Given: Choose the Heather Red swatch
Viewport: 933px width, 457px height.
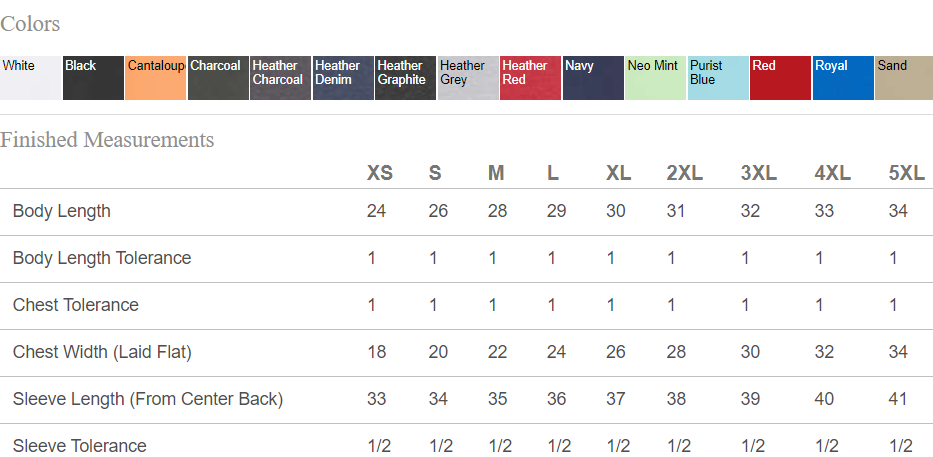Looking at the screenshot, I should pyautogui.click(x=530, y=78).
